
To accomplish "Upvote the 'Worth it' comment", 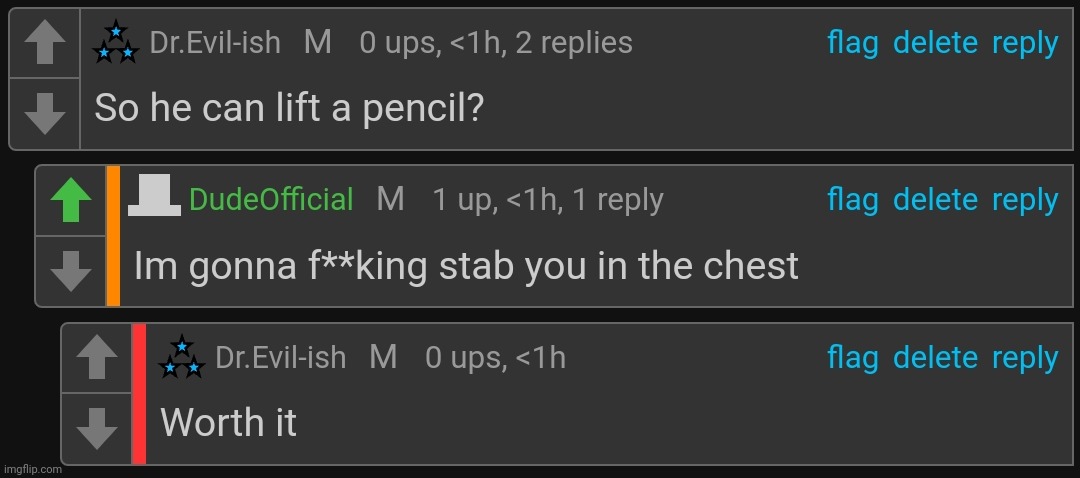I will pos(96,357).
